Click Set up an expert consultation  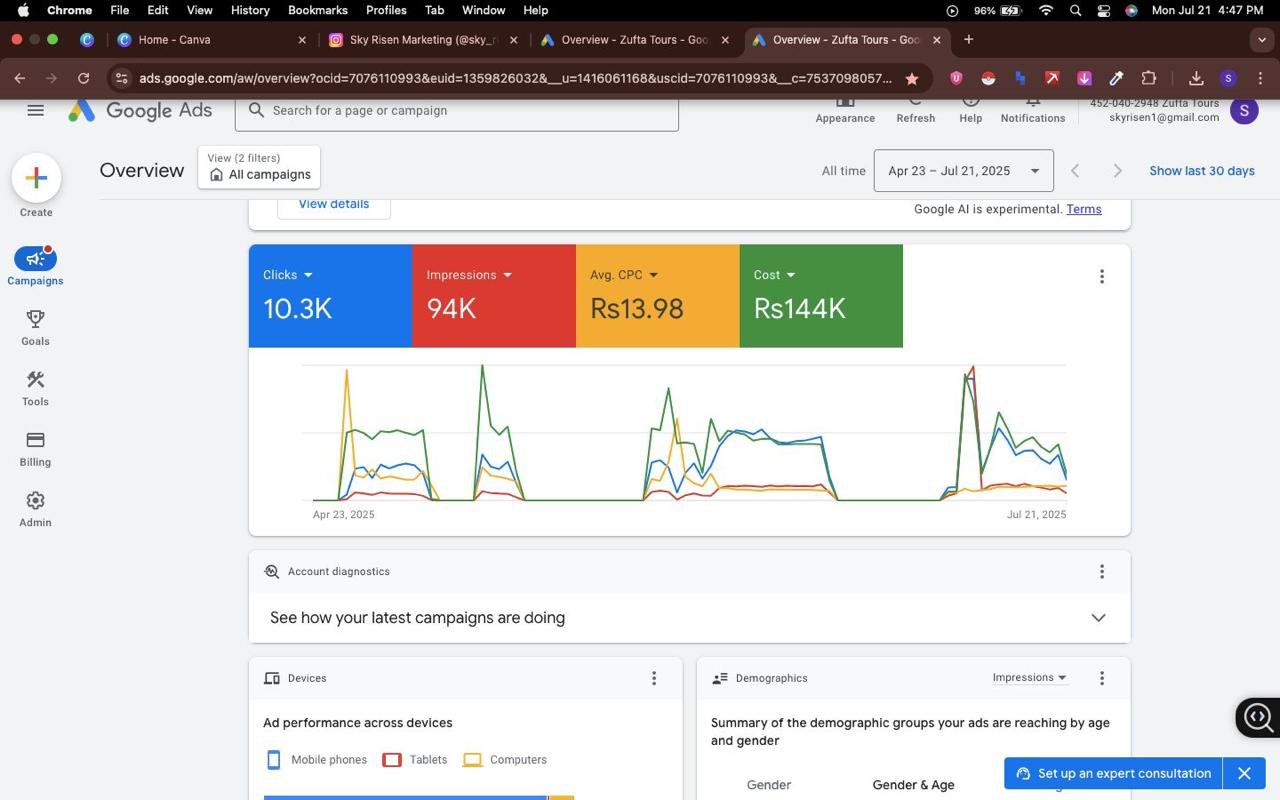coord(1113,773)
